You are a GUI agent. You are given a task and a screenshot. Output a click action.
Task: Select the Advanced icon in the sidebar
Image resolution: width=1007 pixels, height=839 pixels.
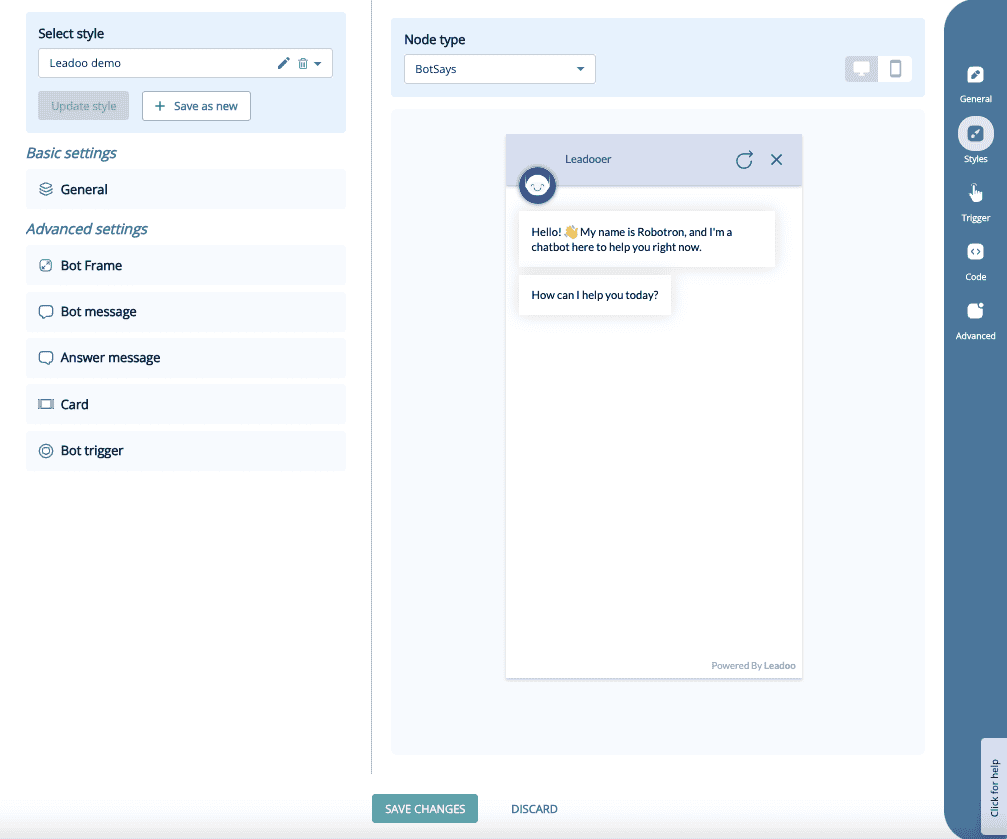(x=975, y=312)
